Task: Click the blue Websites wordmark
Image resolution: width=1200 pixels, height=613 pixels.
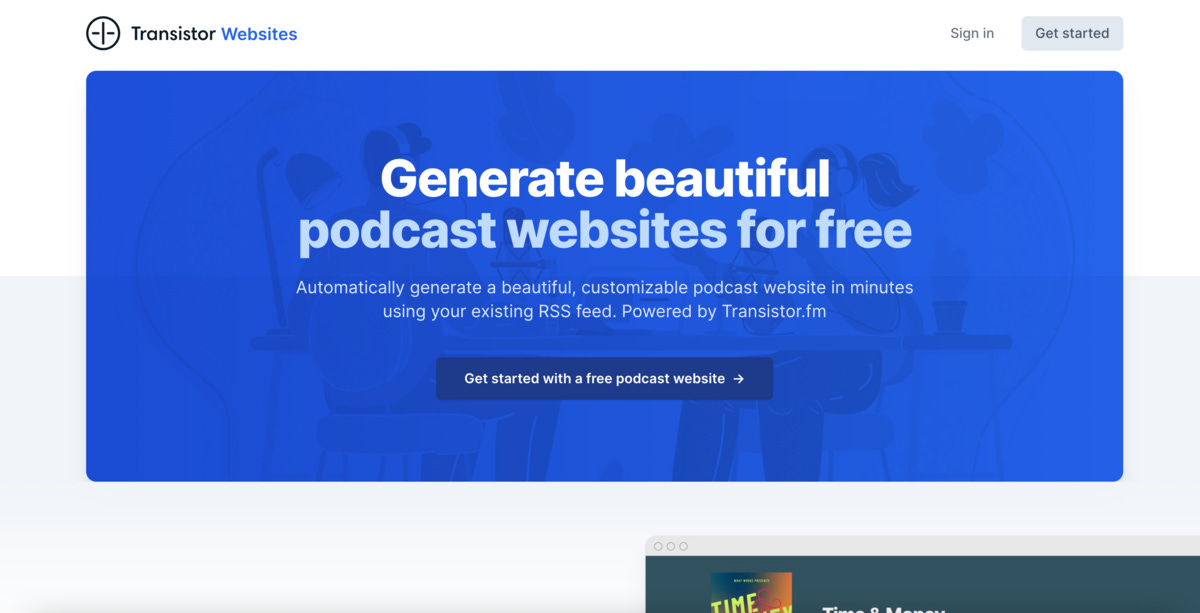Action: 259,34
